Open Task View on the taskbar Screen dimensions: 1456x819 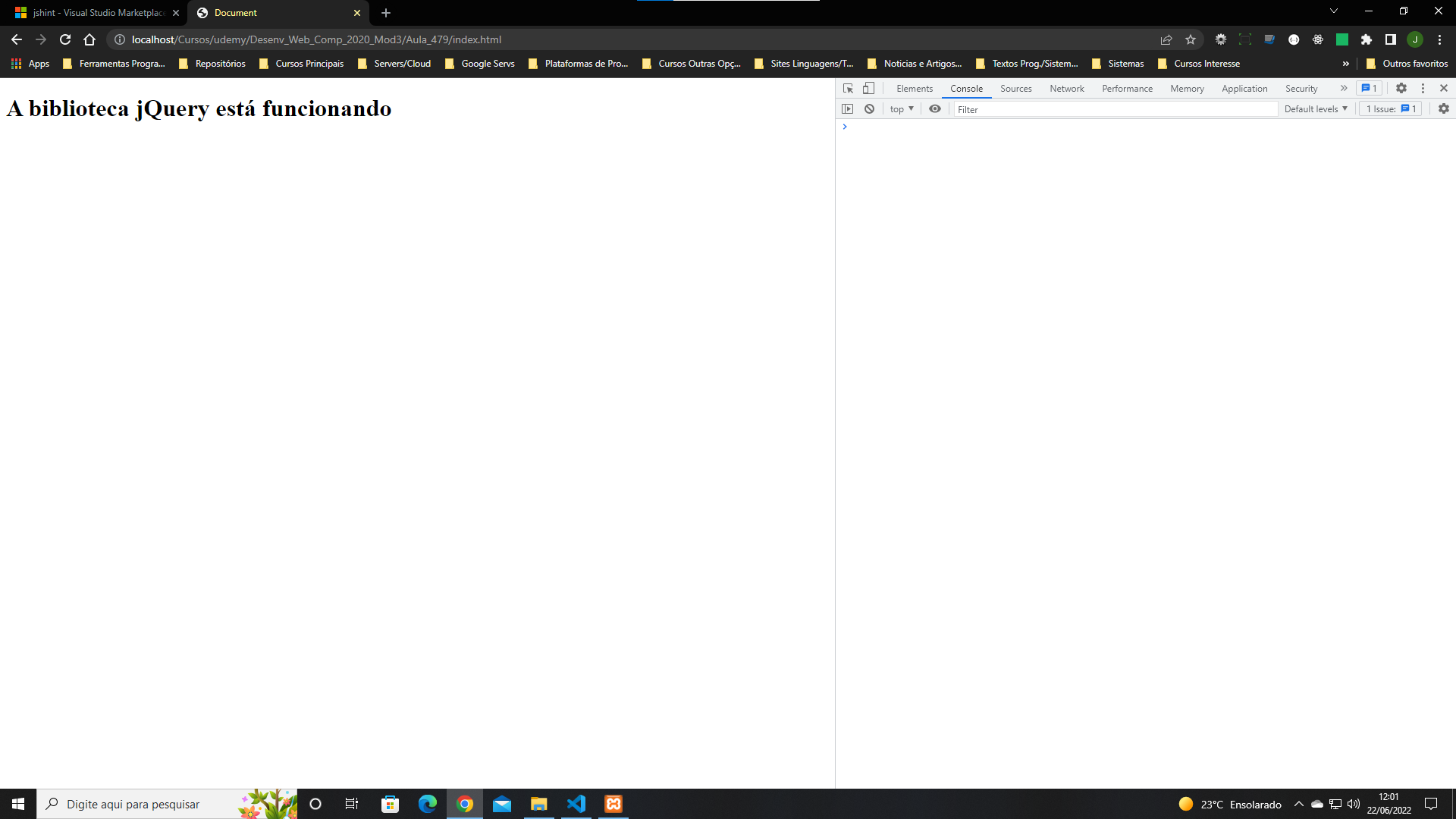pos(352,804)
